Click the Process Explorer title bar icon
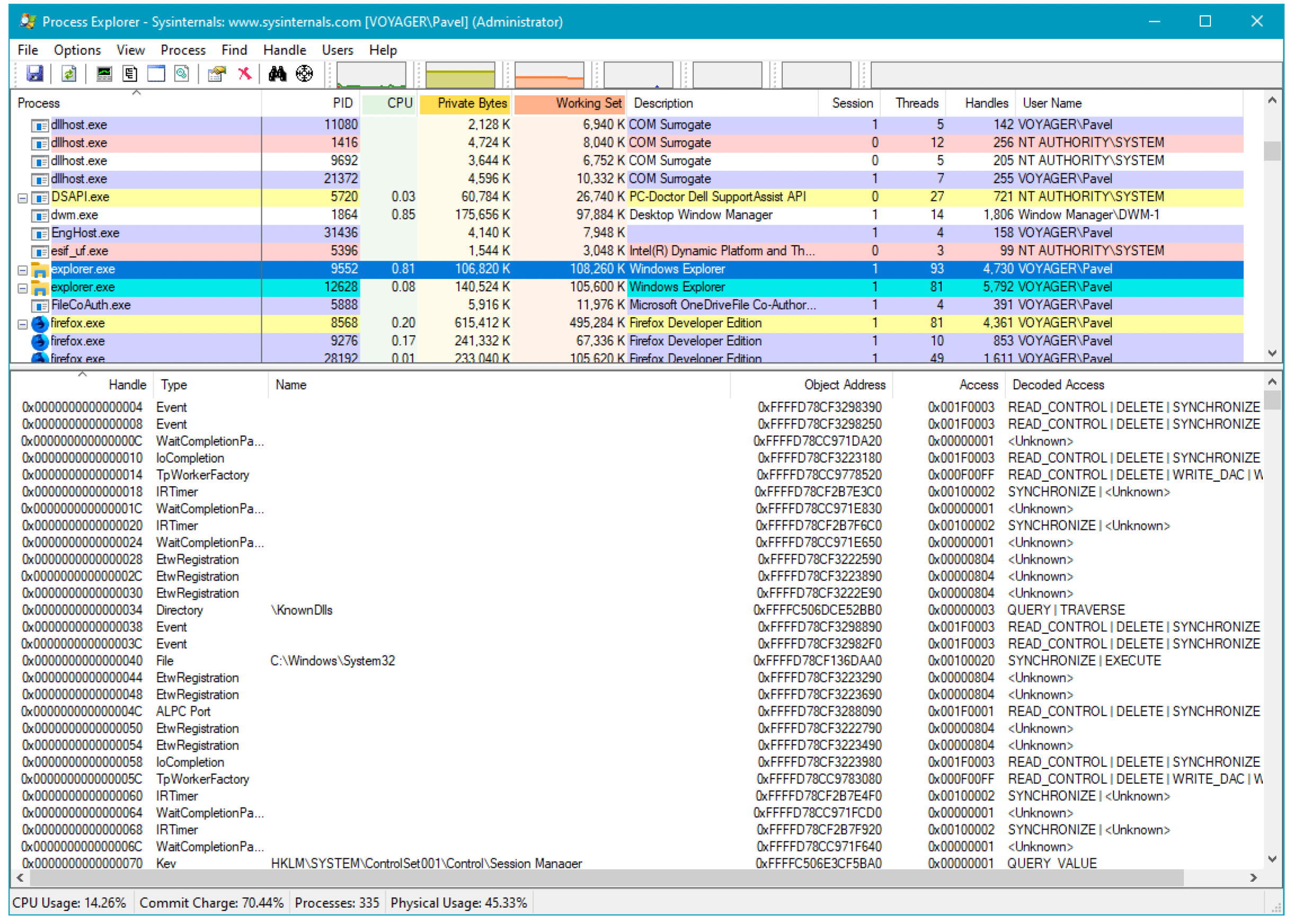 28,22
